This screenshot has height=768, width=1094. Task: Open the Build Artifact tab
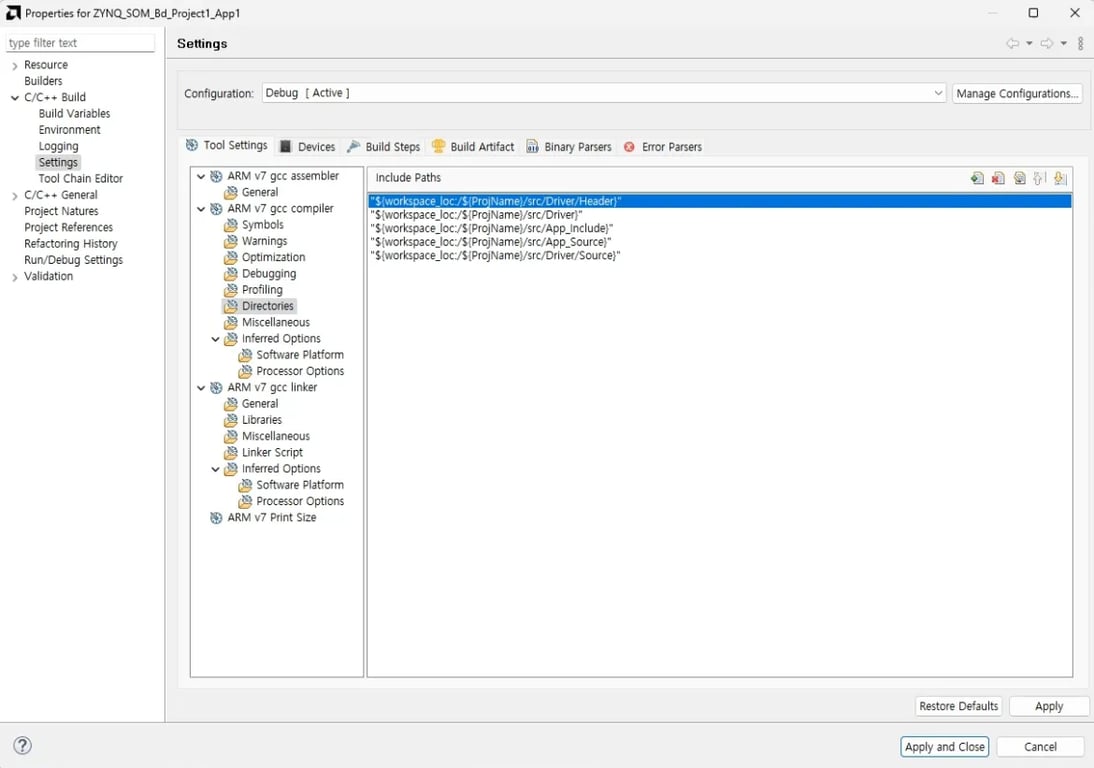click(x=473, y=146)
